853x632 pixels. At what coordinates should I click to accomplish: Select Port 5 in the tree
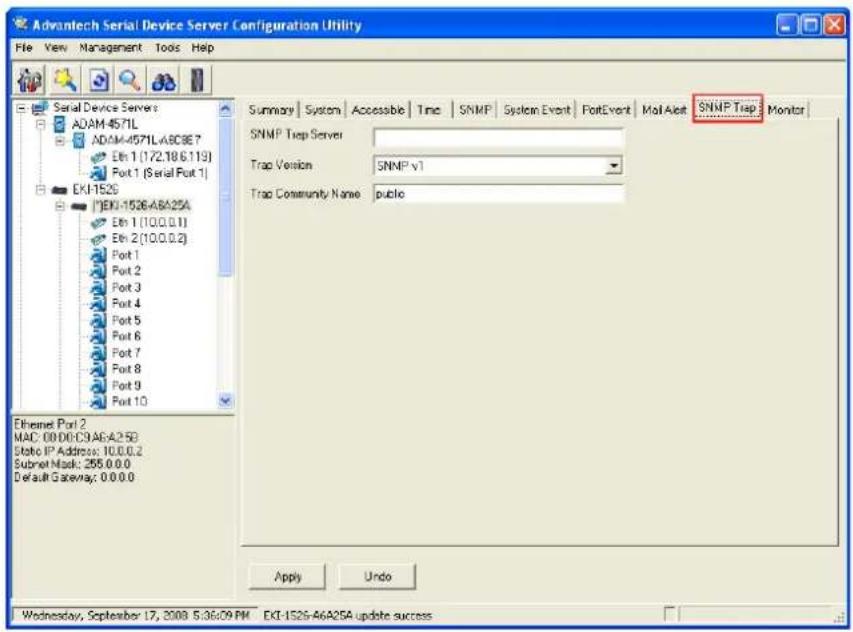126,320
